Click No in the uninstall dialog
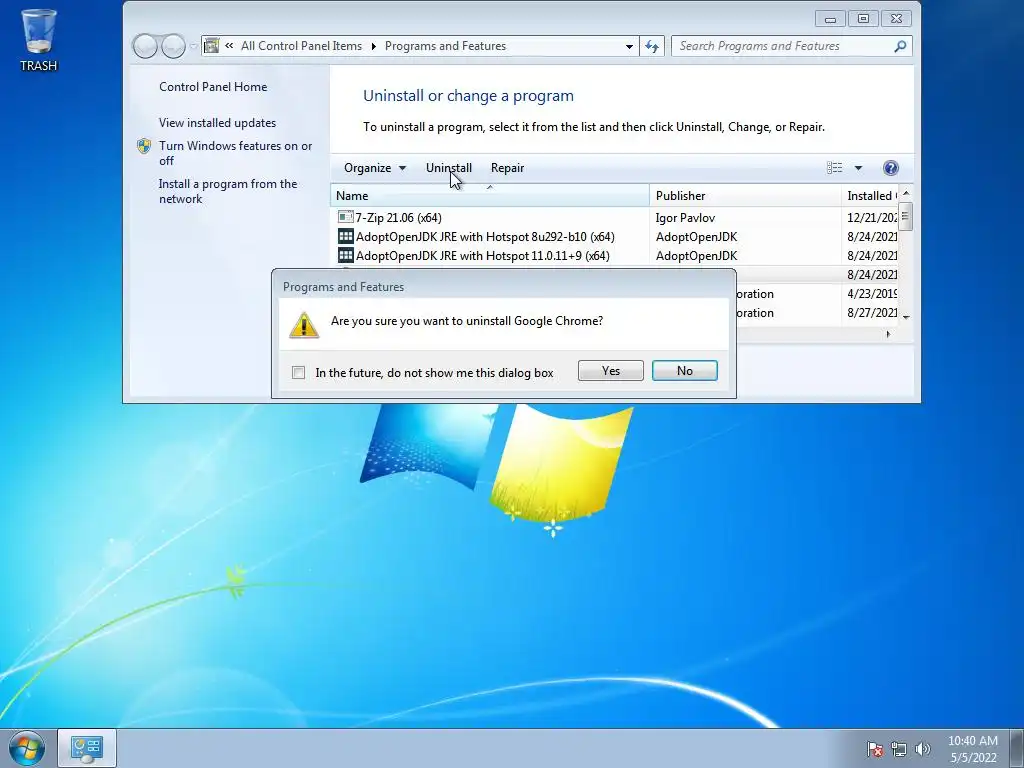The height and width of the screenshot is (768, 1024). tap(684, 370)
